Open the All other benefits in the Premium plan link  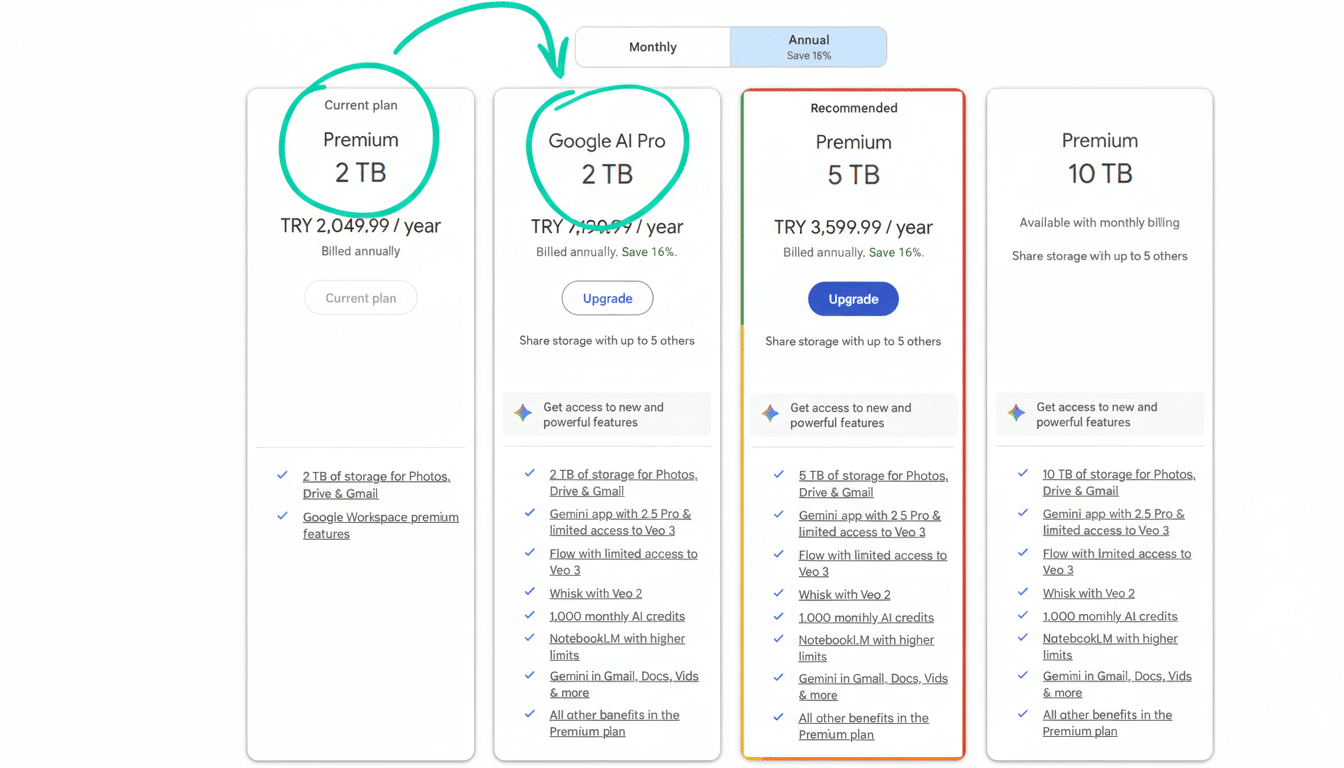pyautogui.click(x=614, y=723)
